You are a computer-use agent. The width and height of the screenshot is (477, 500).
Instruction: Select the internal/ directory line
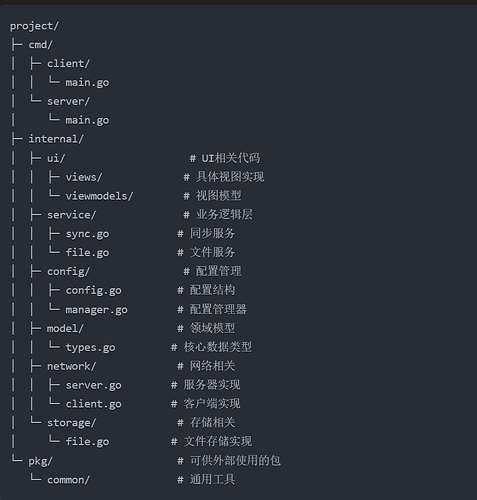56,139
